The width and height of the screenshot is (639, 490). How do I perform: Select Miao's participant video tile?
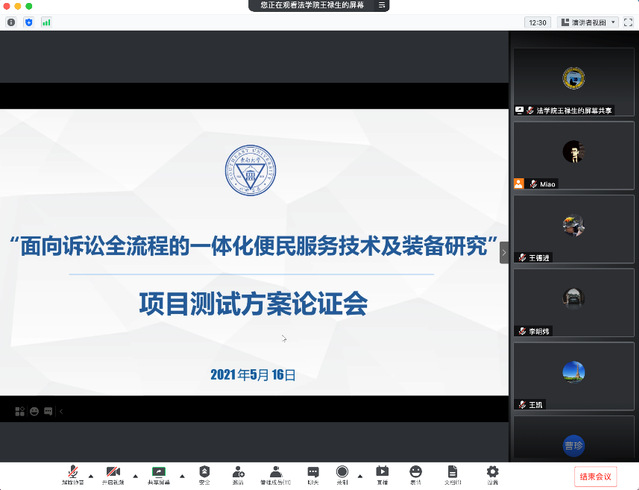point(573,156)
